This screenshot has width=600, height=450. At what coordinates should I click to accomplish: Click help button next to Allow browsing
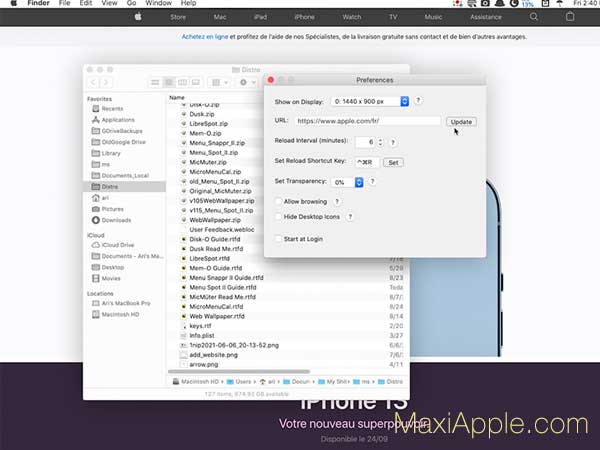[x=337, y=202]
